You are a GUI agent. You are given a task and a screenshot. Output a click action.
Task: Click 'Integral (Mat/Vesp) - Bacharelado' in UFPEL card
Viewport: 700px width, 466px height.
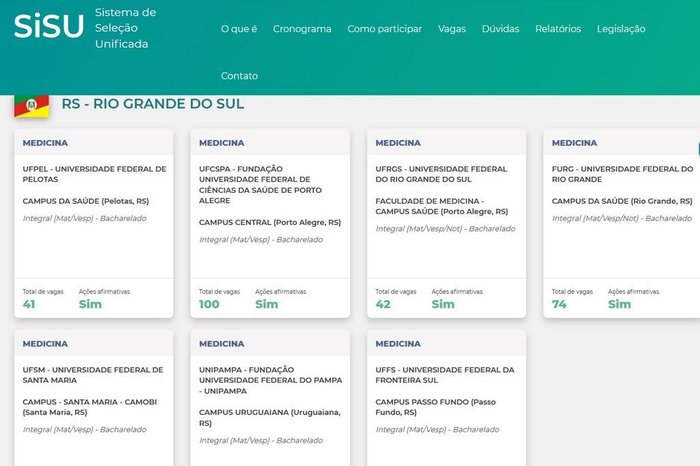point(84,218)
